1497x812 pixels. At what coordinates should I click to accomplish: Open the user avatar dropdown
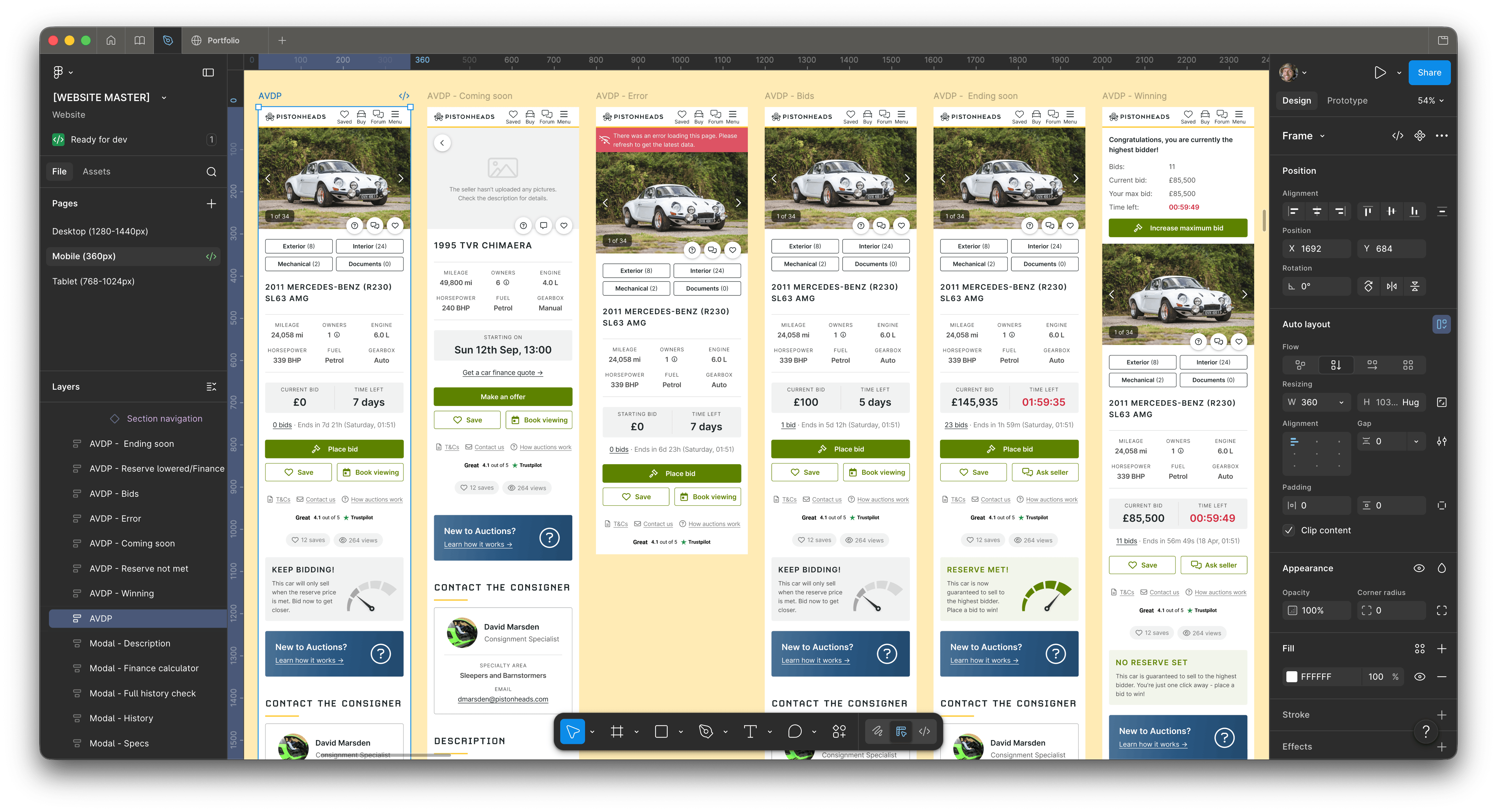[1293, 72]
